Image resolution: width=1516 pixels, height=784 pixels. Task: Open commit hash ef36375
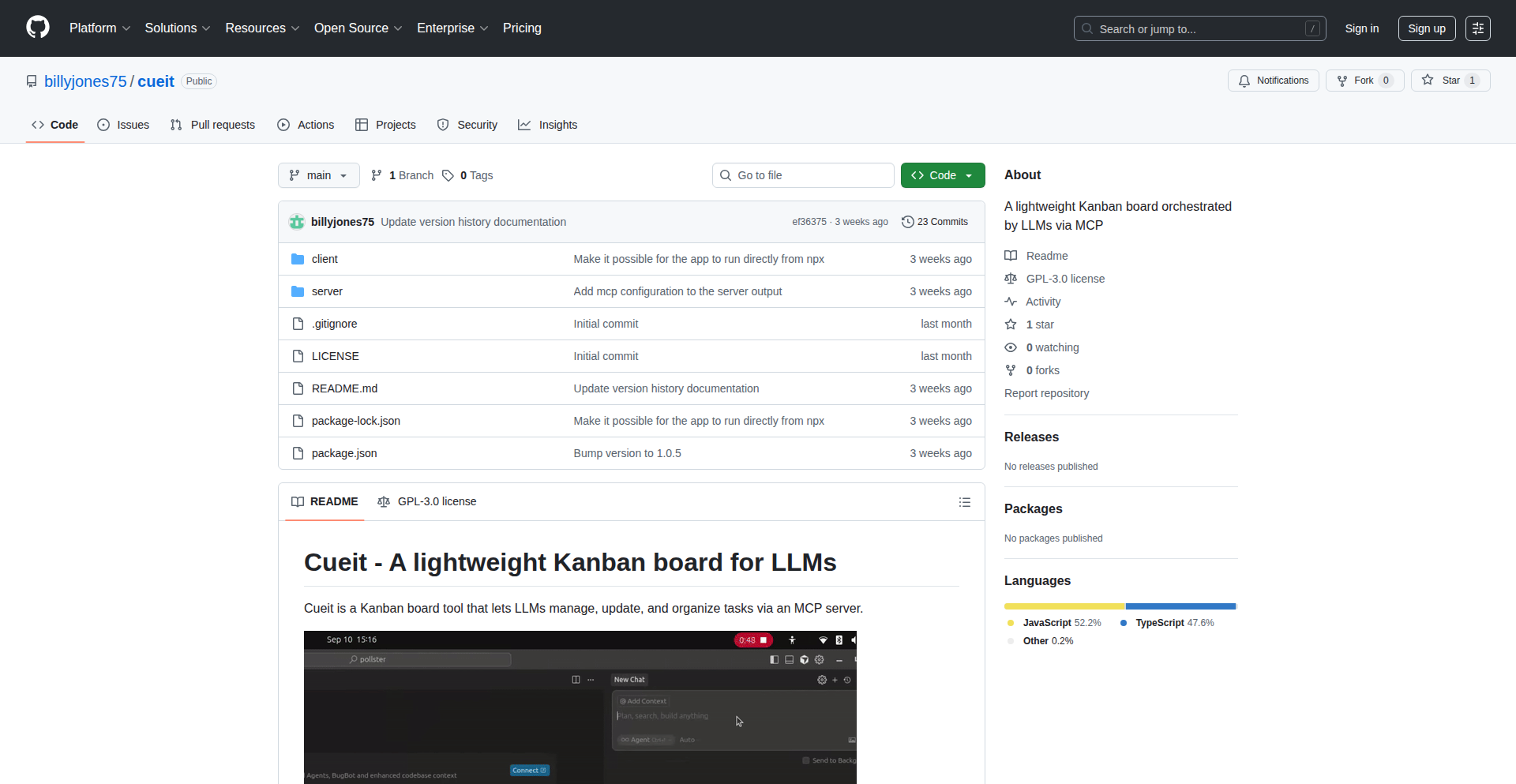[x=809, y=222]
